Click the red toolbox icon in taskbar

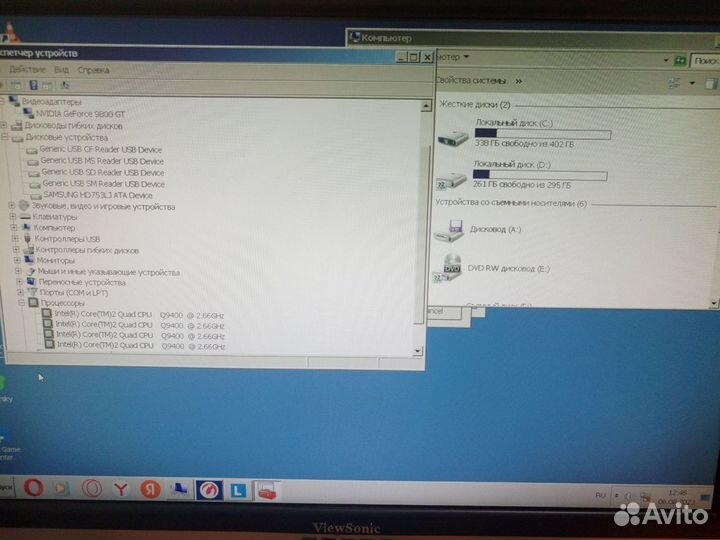point(267,491)
